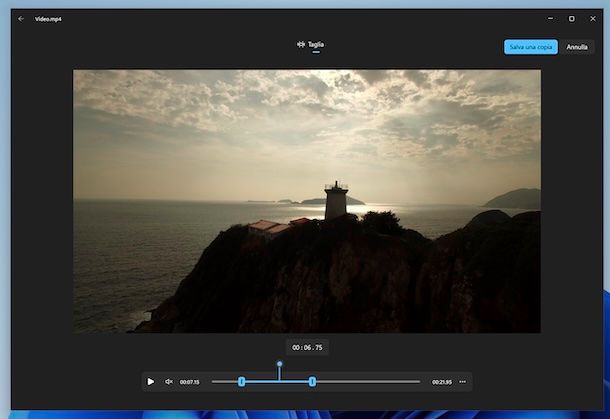
Task: Toggle the mute speaker icon
Action: click(x=169, y=382)
